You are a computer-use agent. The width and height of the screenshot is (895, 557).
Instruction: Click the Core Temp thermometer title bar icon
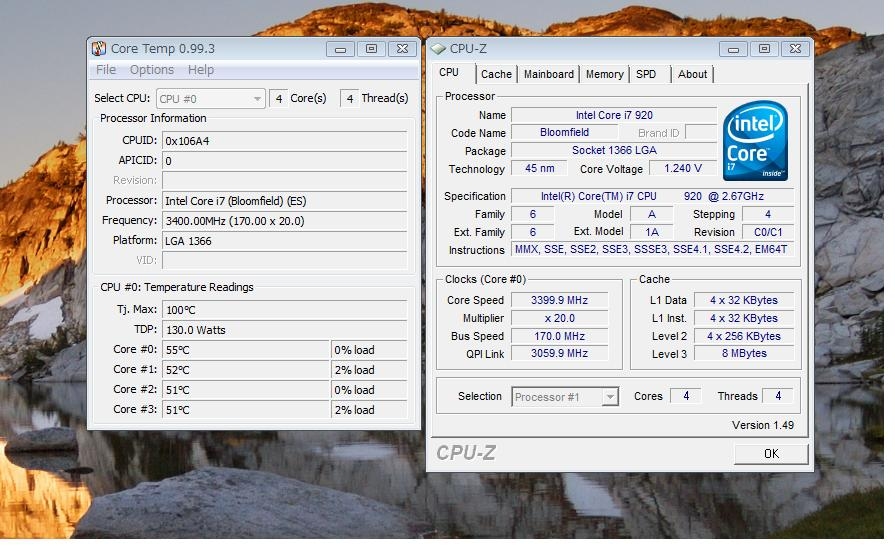click(x=99, y=49)
